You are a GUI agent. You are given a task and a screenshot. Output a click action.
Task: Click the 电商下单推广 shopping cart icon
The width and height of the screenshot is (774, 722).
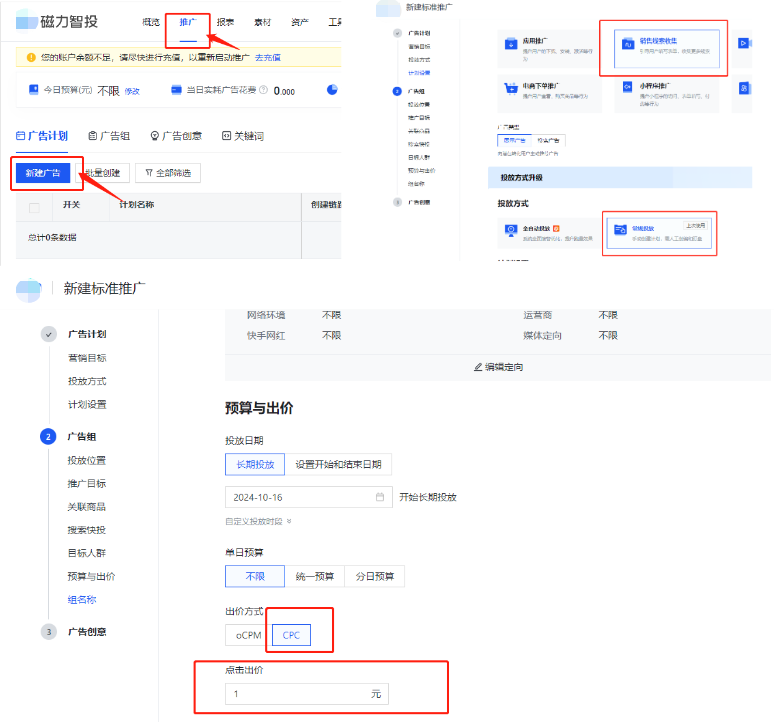[511, 88]
